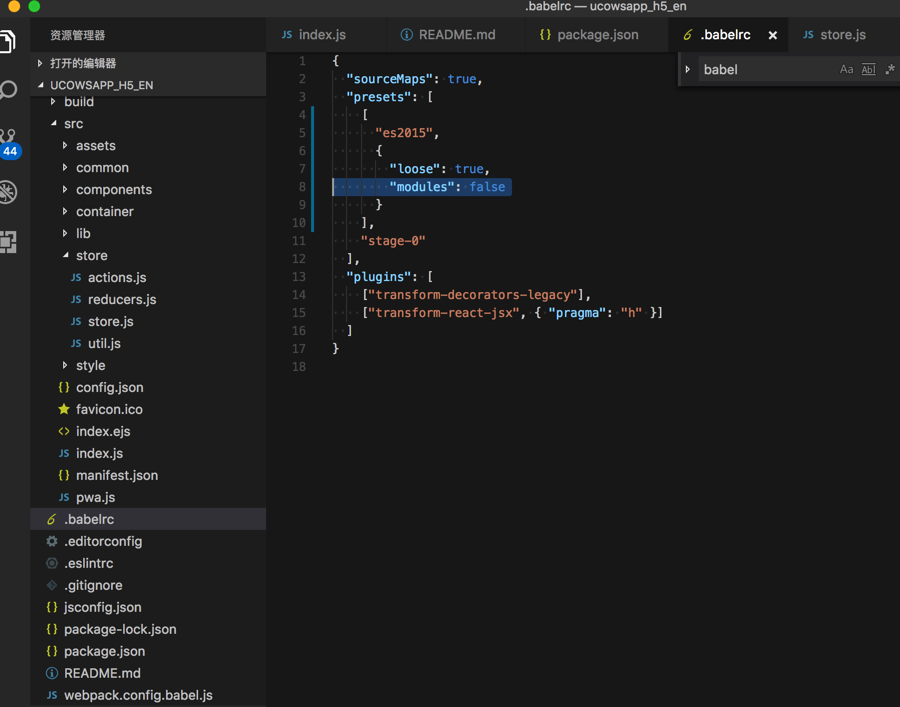
Task: Click the gear icon beside .editorconfig
Action: pos(52,541)
